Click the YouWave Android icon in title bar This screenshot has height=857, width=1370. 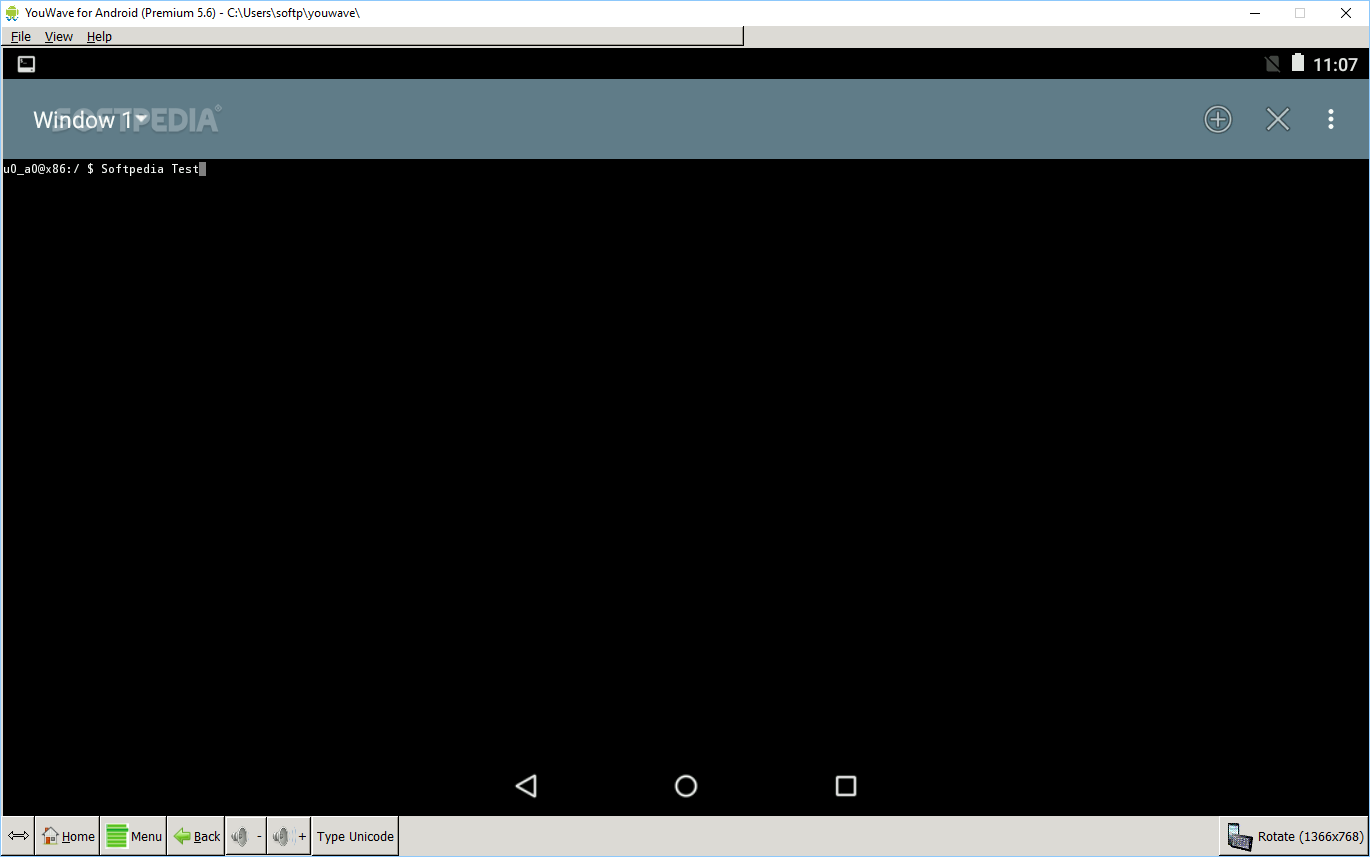[12, 13]
